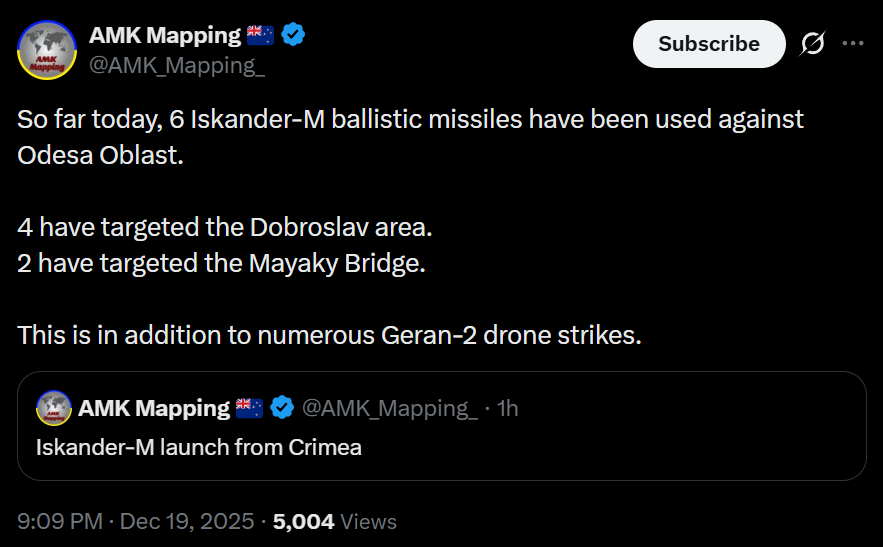Click the flag emoji inside the quoted tweet
This screenshot has width=883, height=547.
pos(249,408)
